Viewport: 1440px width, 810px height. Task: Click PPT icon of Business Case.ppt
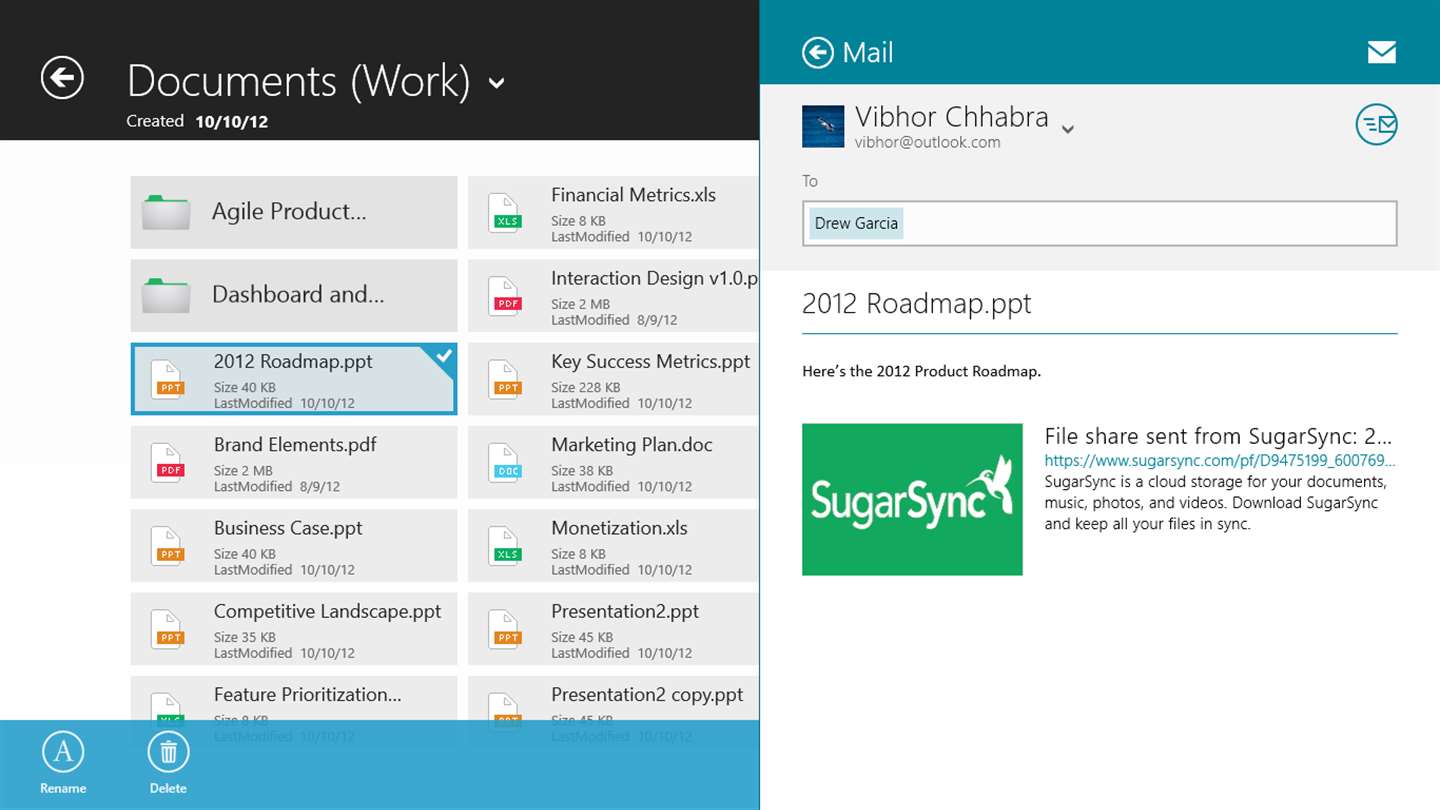(170, 545)
